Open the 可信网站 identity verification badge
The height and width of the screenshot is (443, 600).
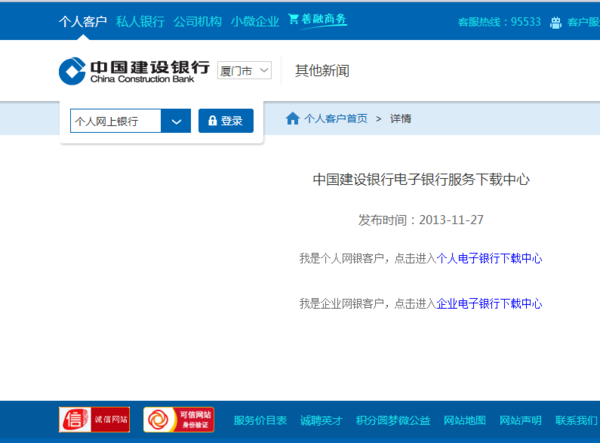(x=179, y=420)
